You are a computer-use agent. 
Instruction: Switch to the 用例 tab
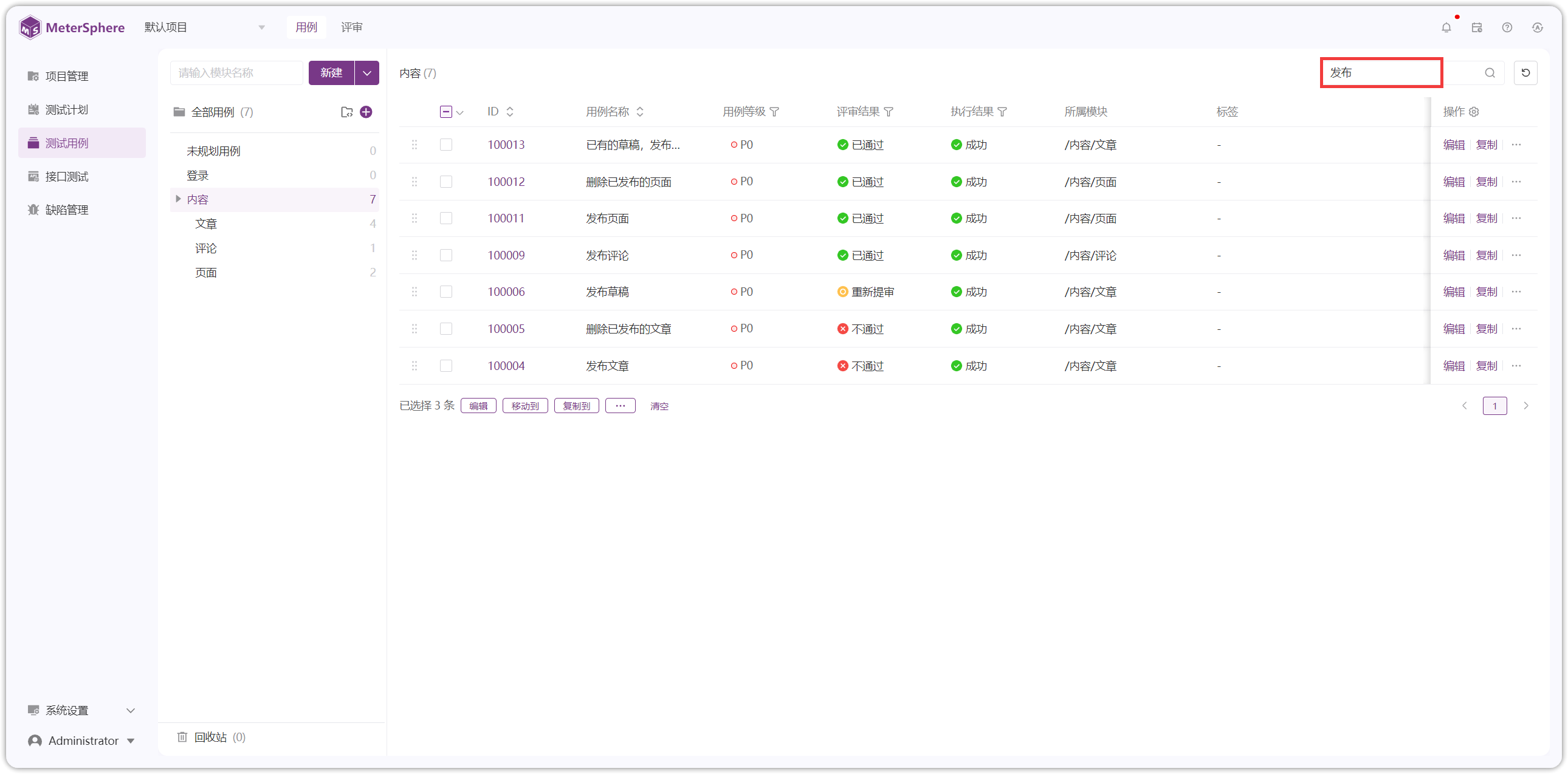(x=306, y=27)
